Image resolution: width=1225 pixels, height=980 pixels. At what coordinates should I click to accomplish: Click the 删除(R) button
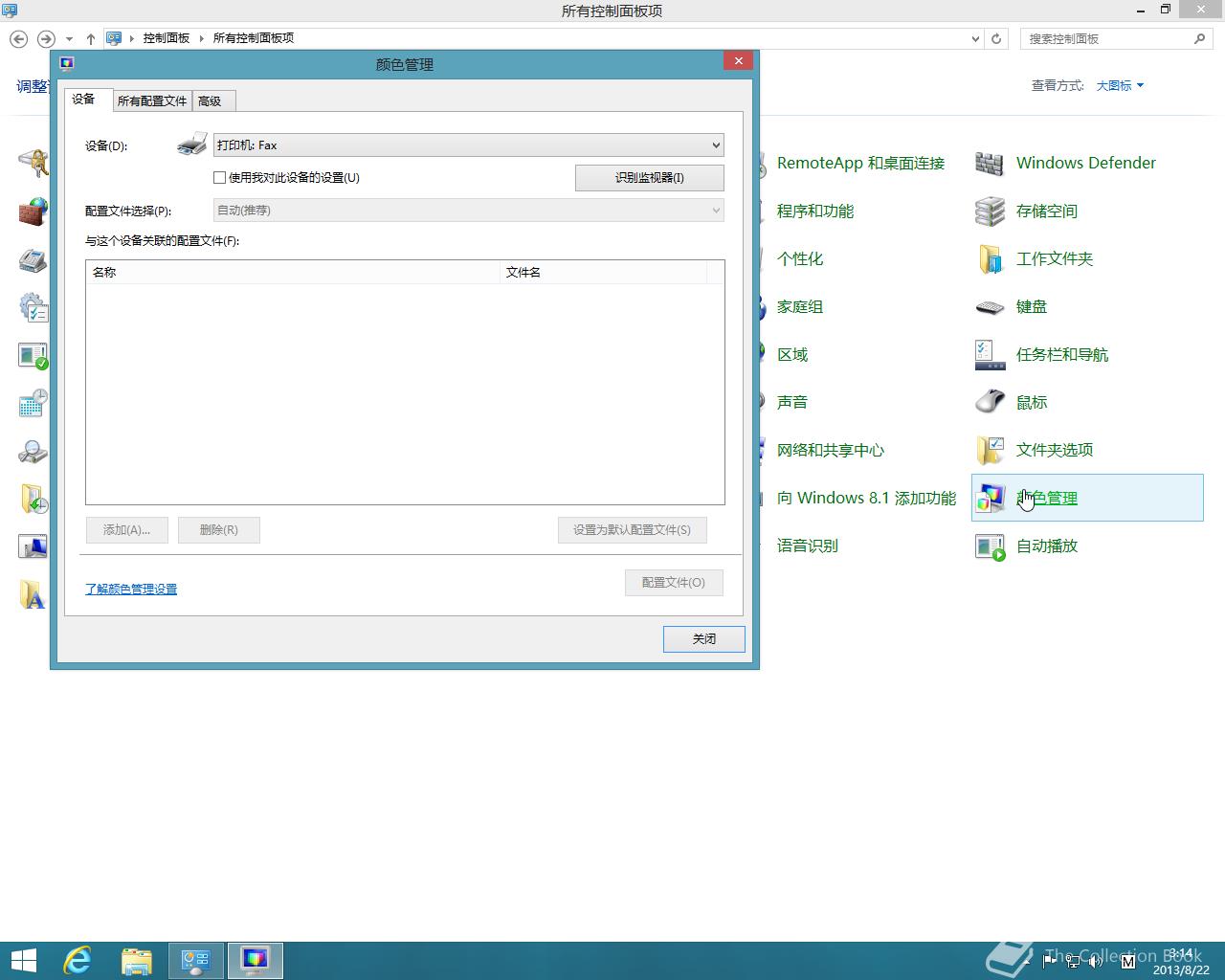(x=219, y=530)
